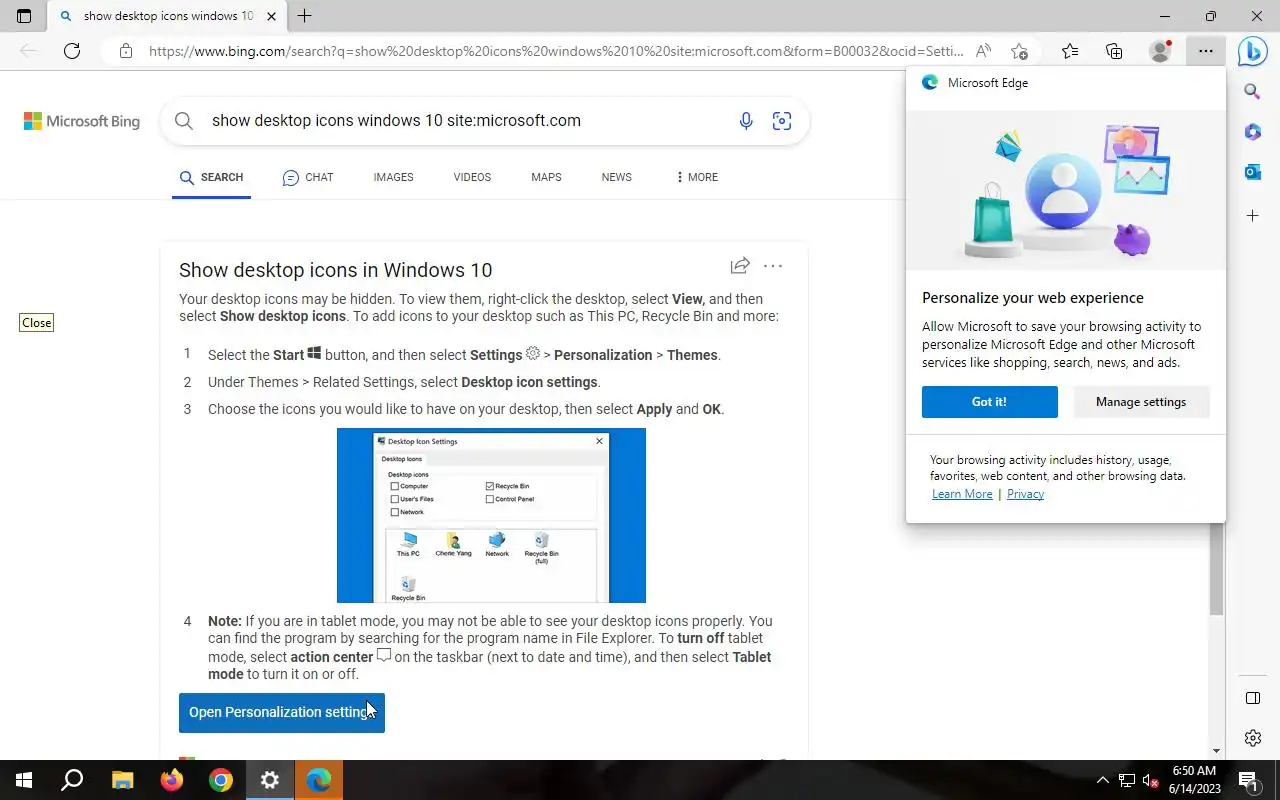Search by voice with microphone icon
This screenshot has height=800, width=1280.
click(x=746, y=121)
